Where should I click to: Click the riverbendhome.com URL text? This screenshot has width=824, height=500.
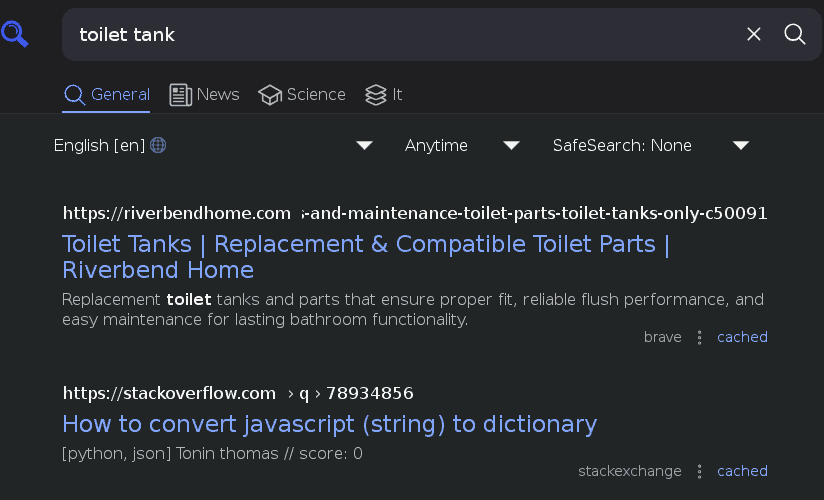pyautogui.click(x=177, y=213)
